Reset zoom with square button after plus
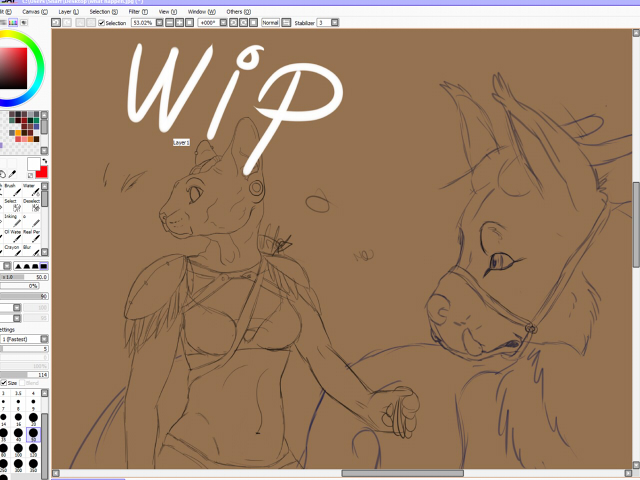This screenshot has width=640, height=480. tap(189, 23)
